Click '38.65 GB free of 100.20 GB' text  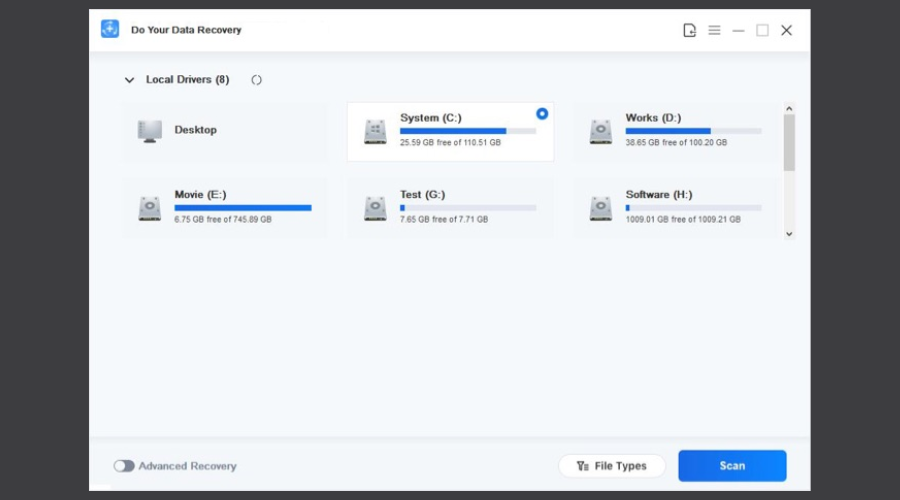click(x=676, y=142)
